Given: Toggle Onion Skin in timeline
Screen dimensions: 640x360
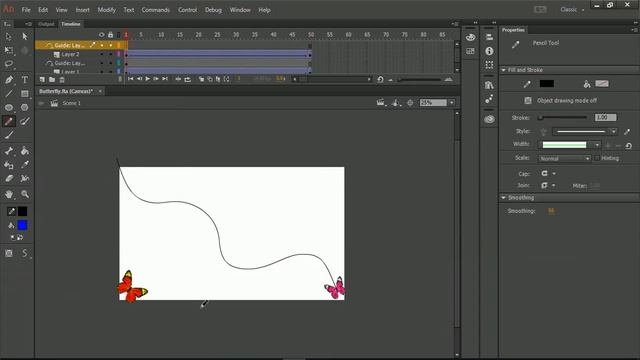Looking at the screenshot, I should 201,79.
